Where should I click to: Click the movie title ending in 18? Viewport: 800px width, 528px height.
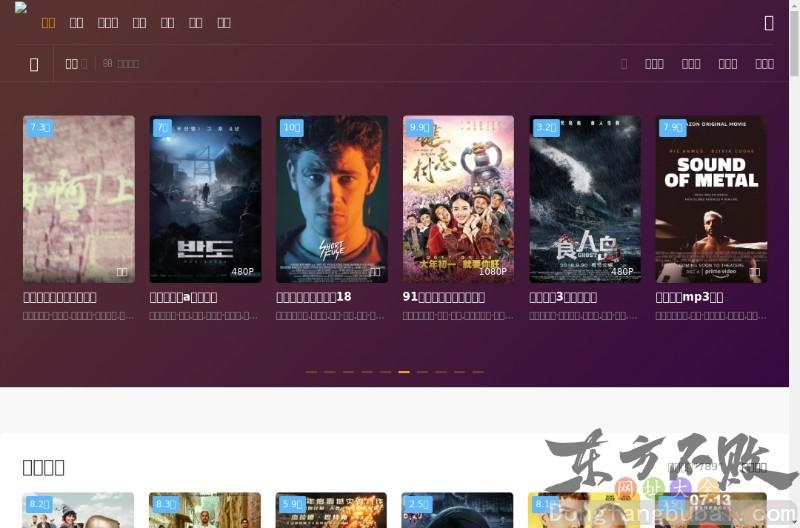click(x=314, y=297)
